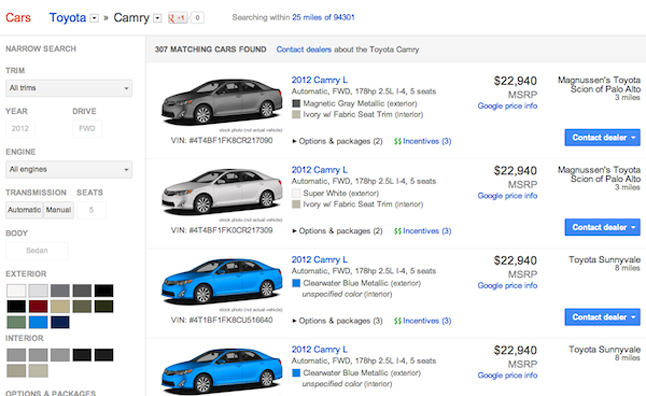Pick the green exterior color swatch
646x396 pixels.
coord(16,322)
